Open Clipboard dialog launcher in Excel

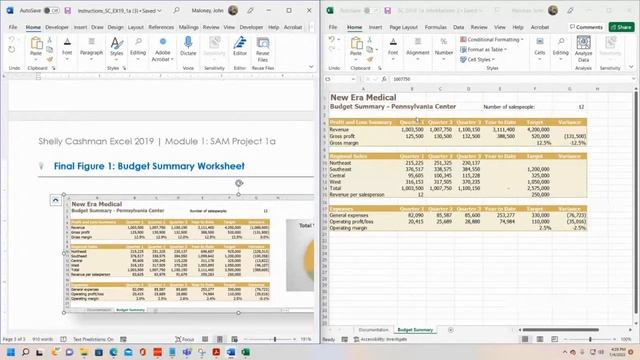[380, 68]
